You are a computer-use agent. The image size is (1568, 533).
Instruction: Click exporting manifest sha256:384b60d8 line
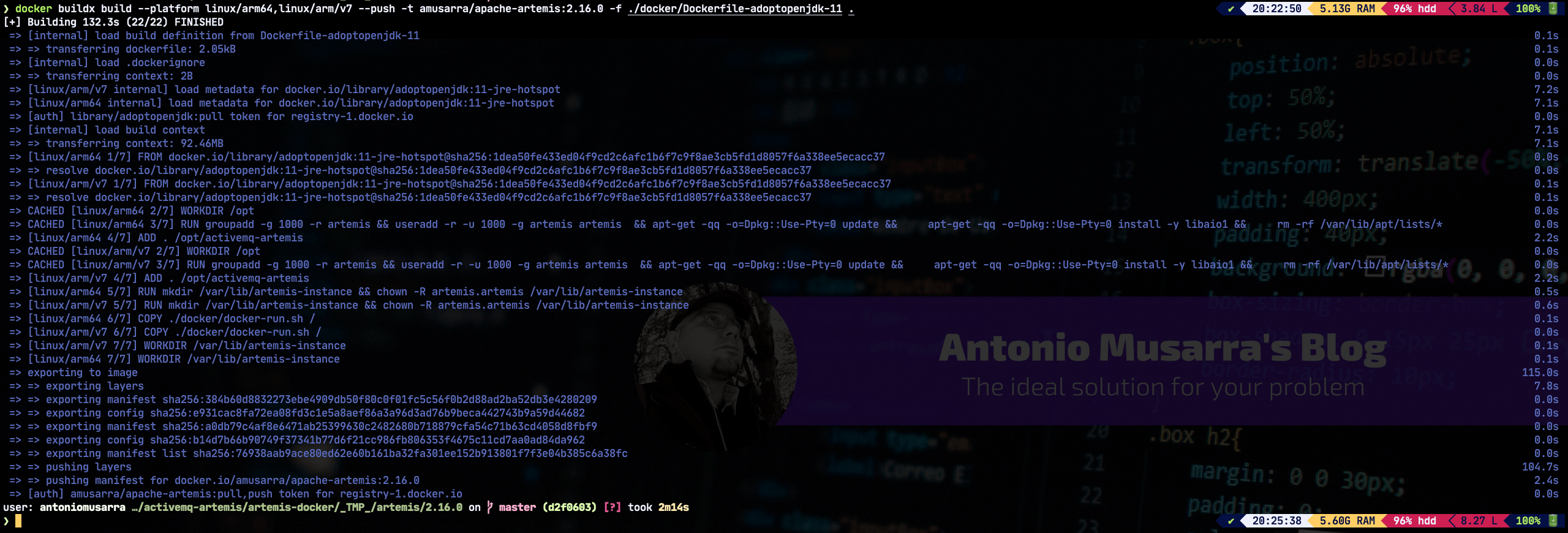coord(303,399)
